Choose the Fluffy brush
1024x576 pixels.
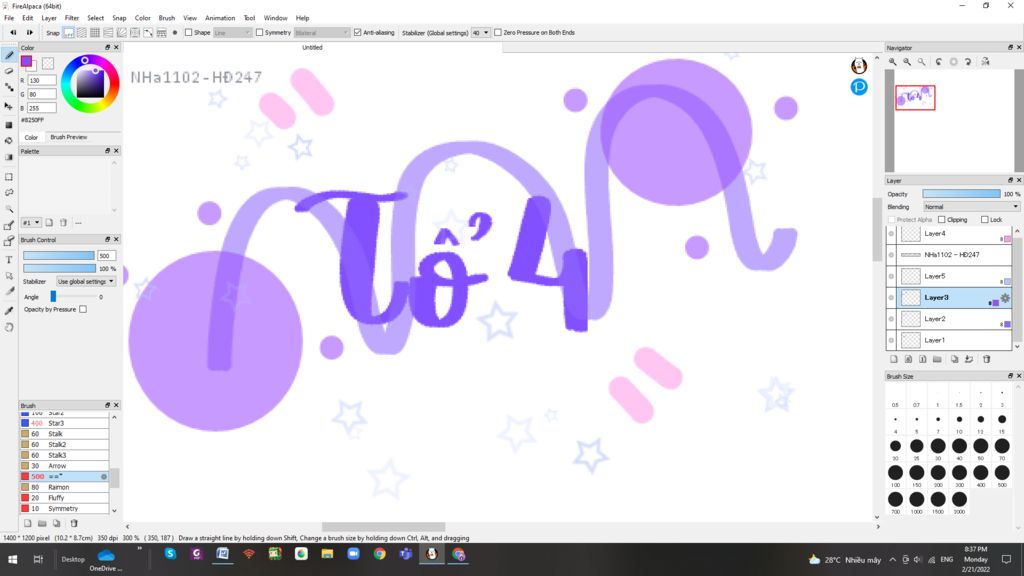tap(64, 498)
